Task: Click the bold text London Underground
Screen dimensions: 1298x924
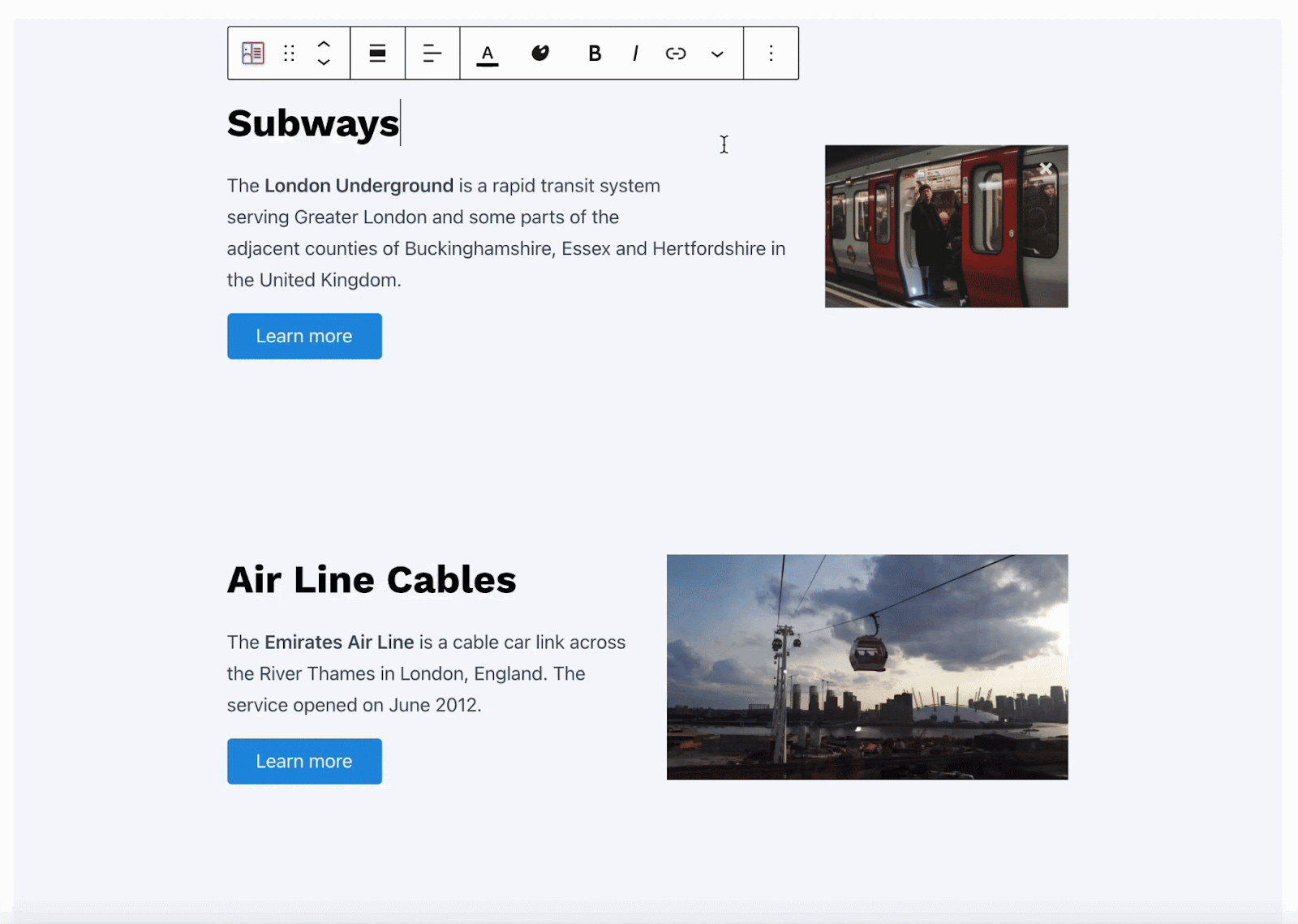Action: (359, 186)
